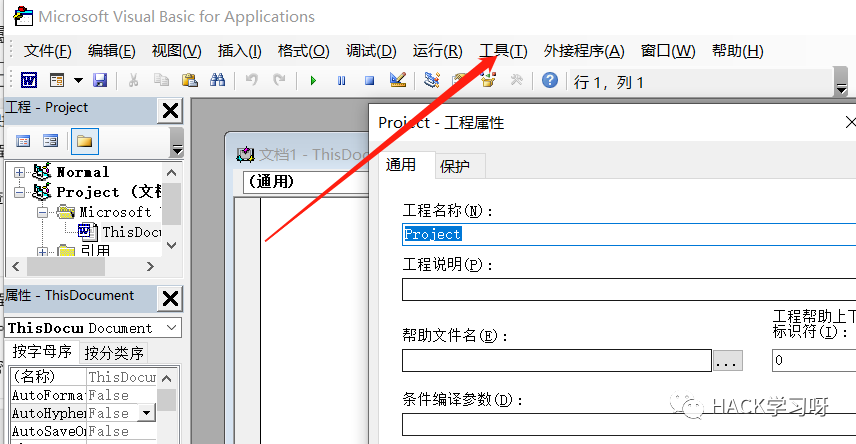Open the 视图(V) menu
The image size is (856, 444).
[176, 51]
